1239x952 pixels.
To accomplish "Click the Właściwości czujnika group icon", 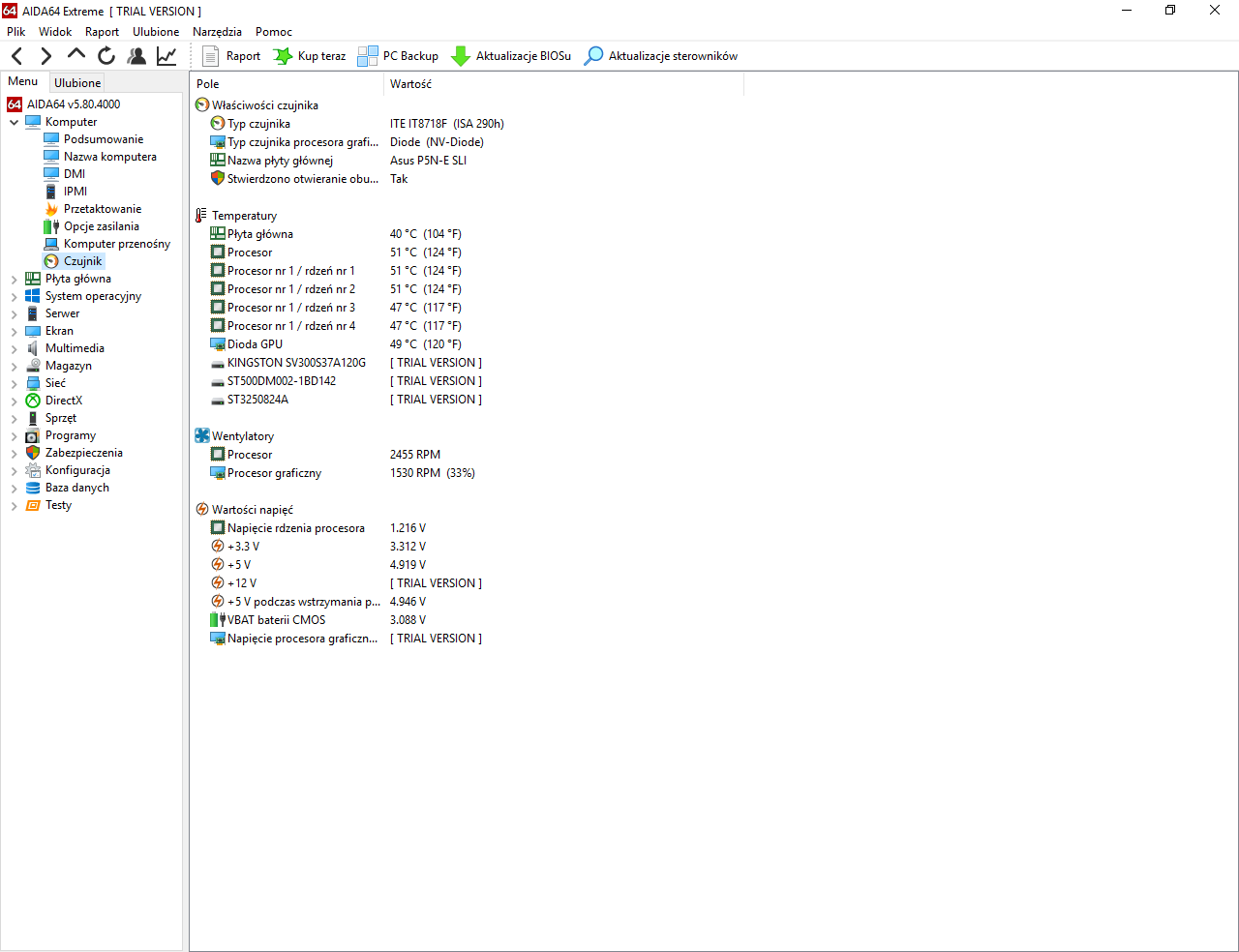I will (x=202, y=105).
